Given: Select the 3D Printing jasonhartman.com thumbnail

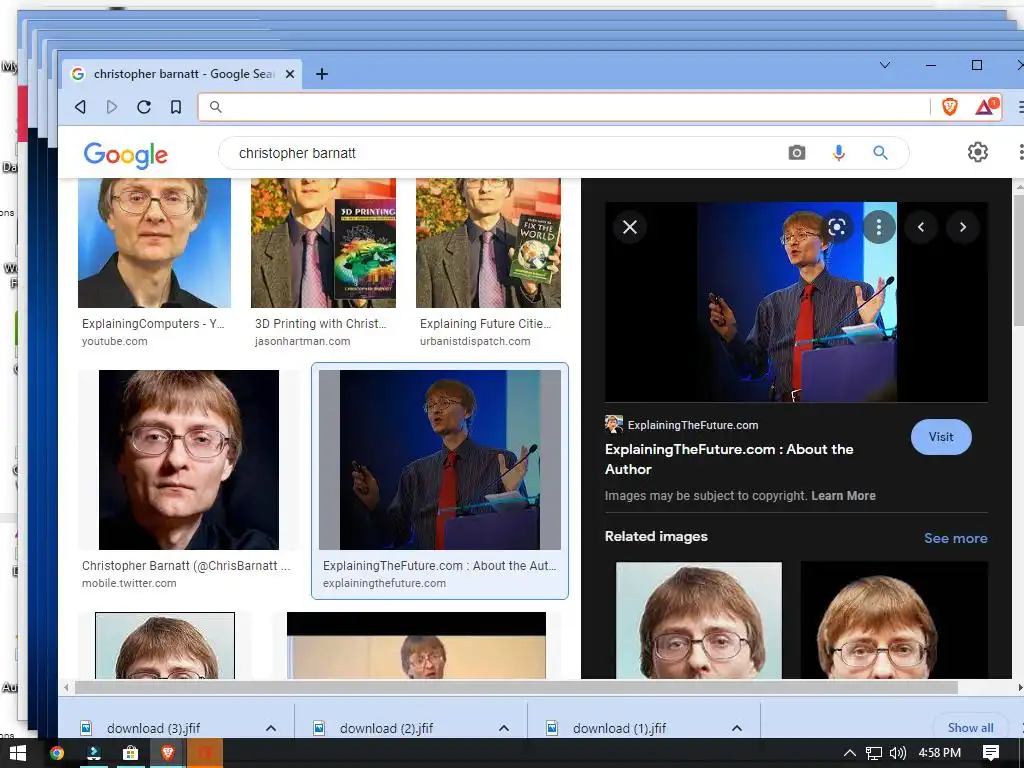Looking at the screenshot, I should pos(323,243).
